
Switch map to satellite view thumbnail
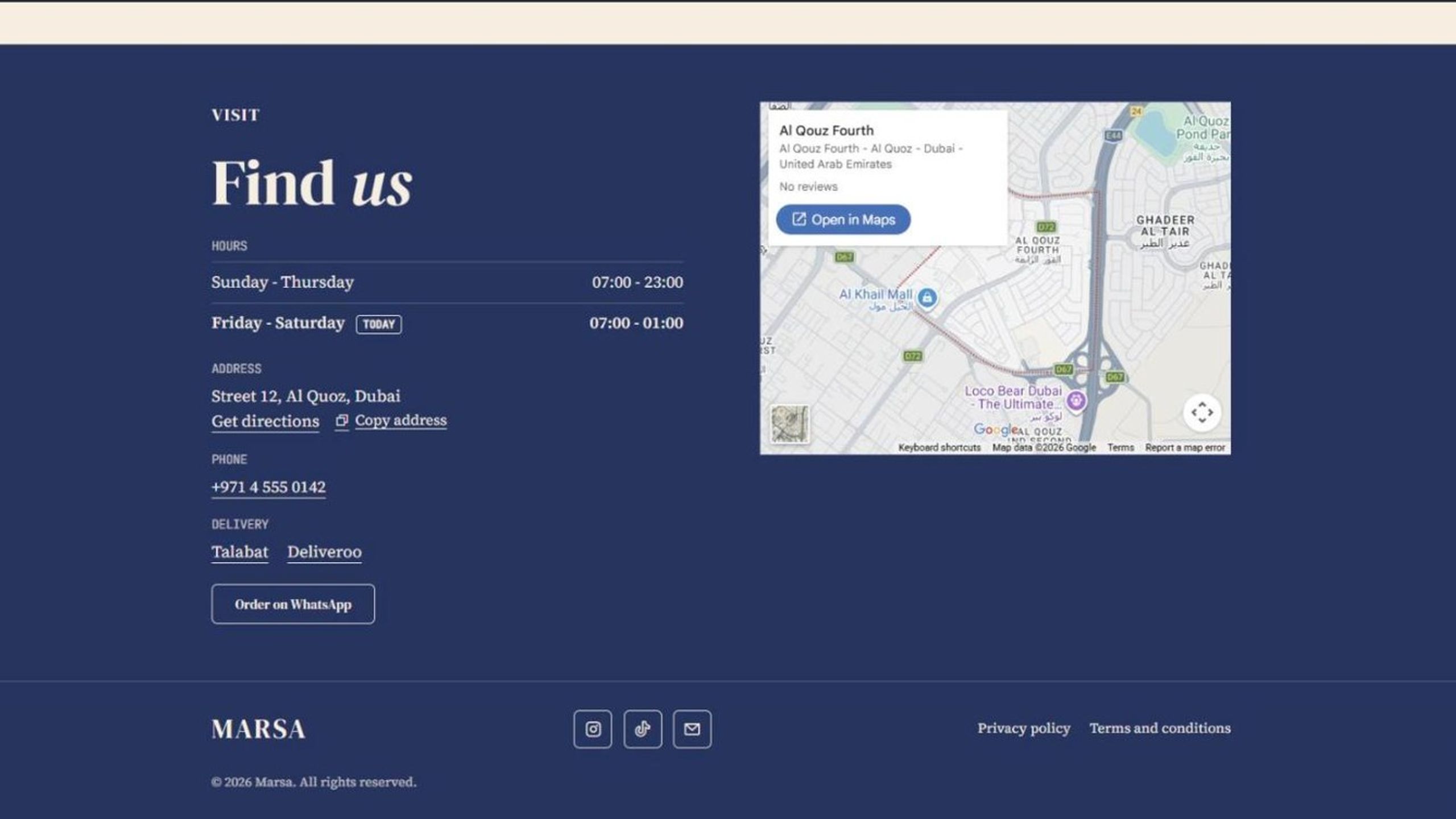(790, 424)
